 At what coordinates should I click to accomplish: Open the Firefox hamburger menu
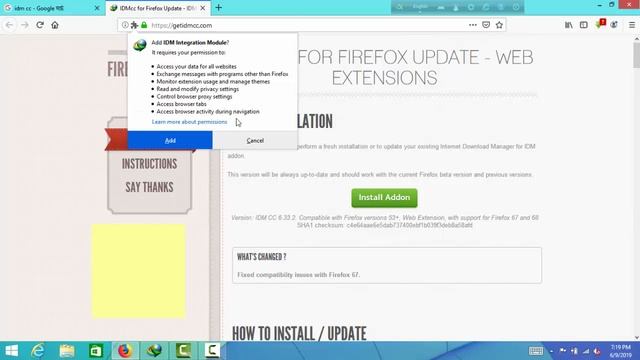point(632,25)
